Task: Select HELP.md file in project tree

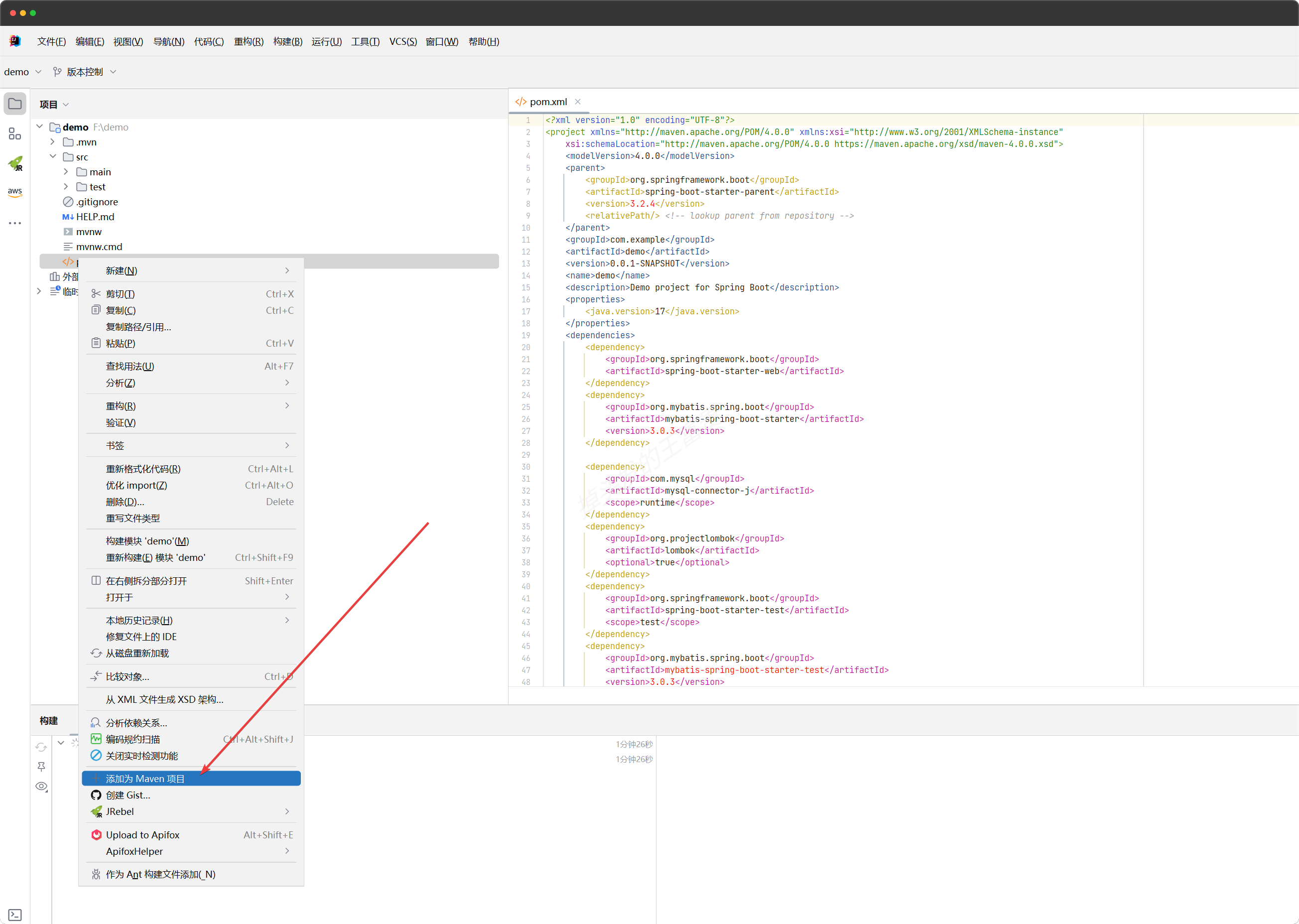Action: (x=95, y=217)
